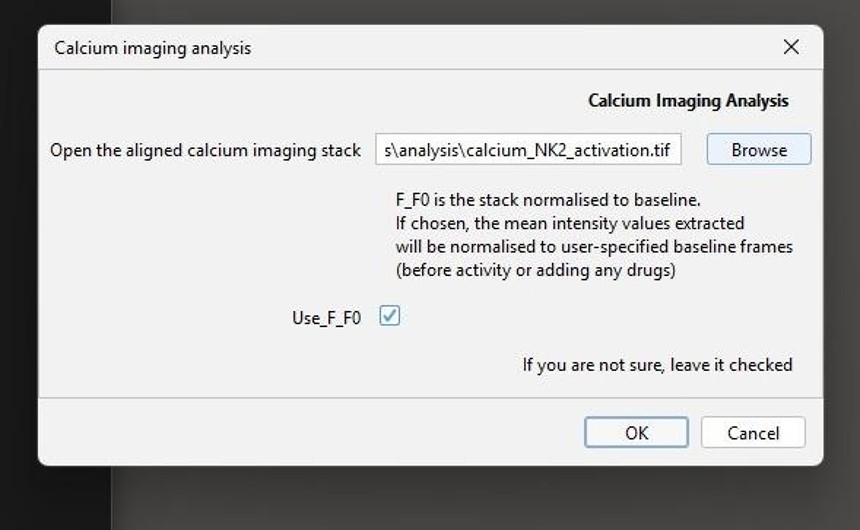Viewport: 860px width, 530px height.
Task: Click the black strip left of the dialog
Action: pos(18,300)
